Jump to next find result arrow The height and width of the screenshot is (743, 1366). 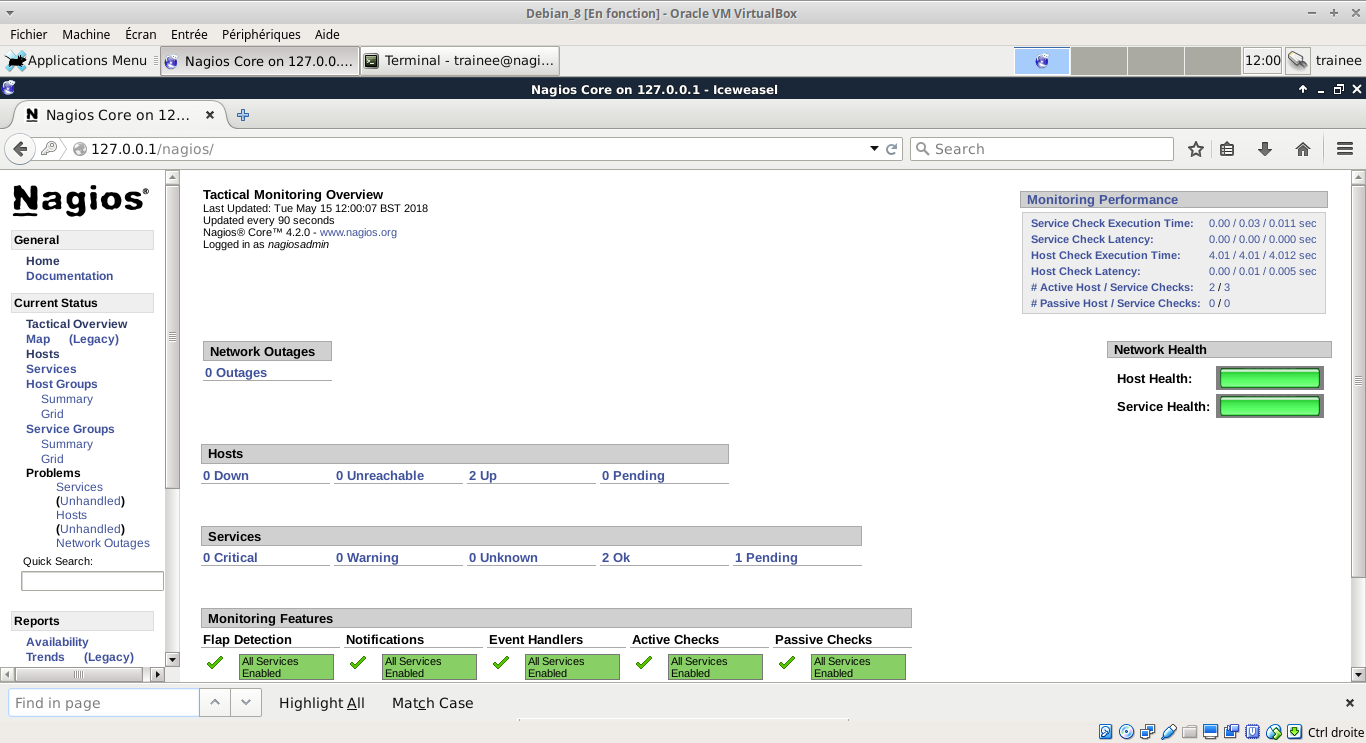[x=246, y=703]
